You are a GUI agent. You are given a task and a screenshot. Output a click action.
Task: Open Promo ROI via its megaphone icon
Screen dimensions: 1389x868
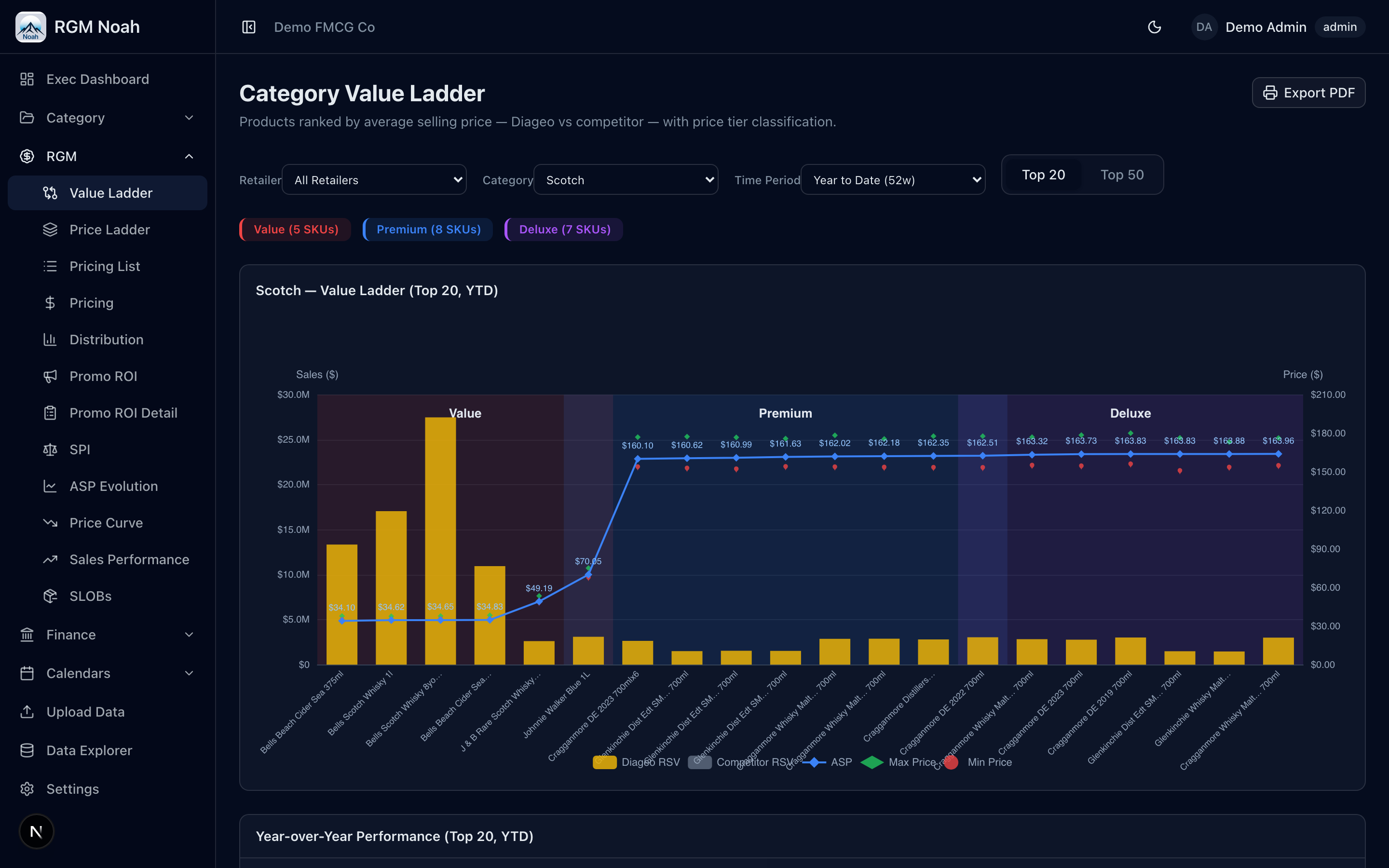[x=51, y=376]
